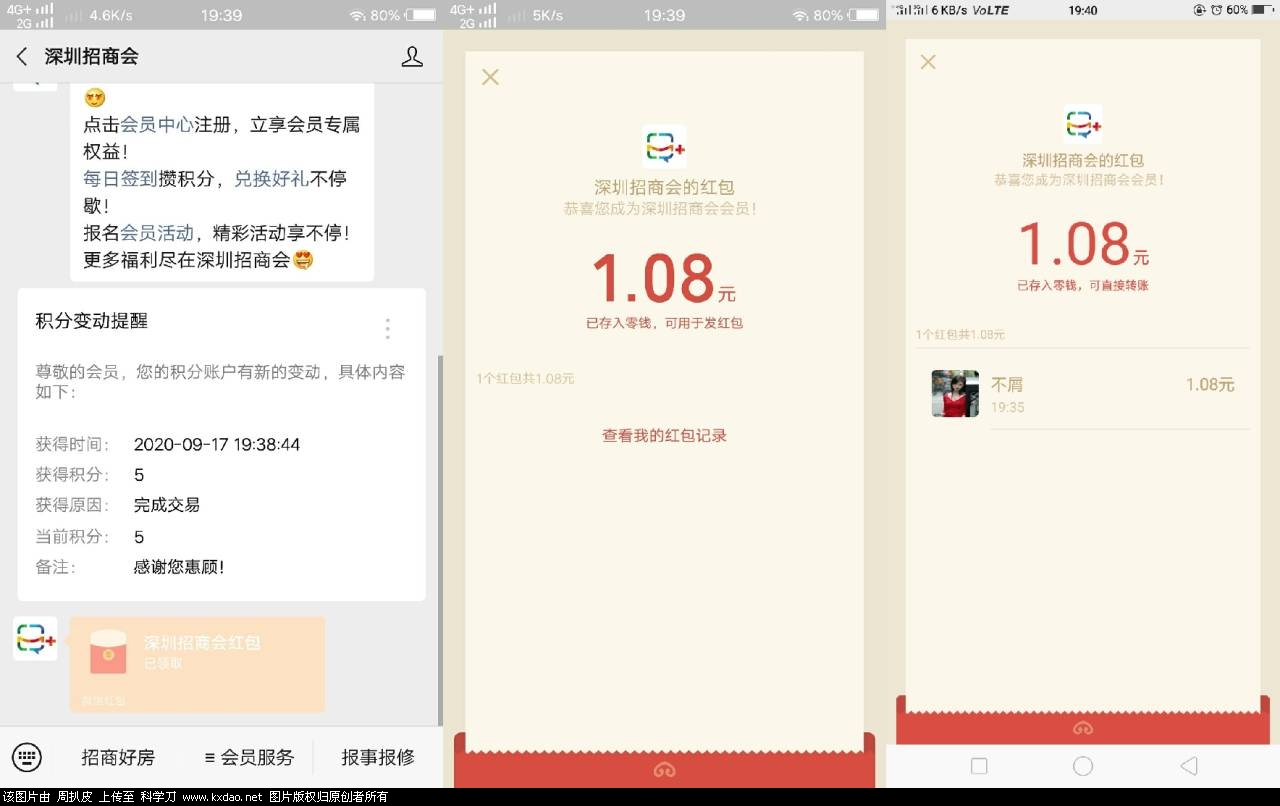The width and height of the screenshot is (1280, 806).
Task: Tap the 获得时间 value 2020-09-17 19:38:44
Action: point(217,445)
